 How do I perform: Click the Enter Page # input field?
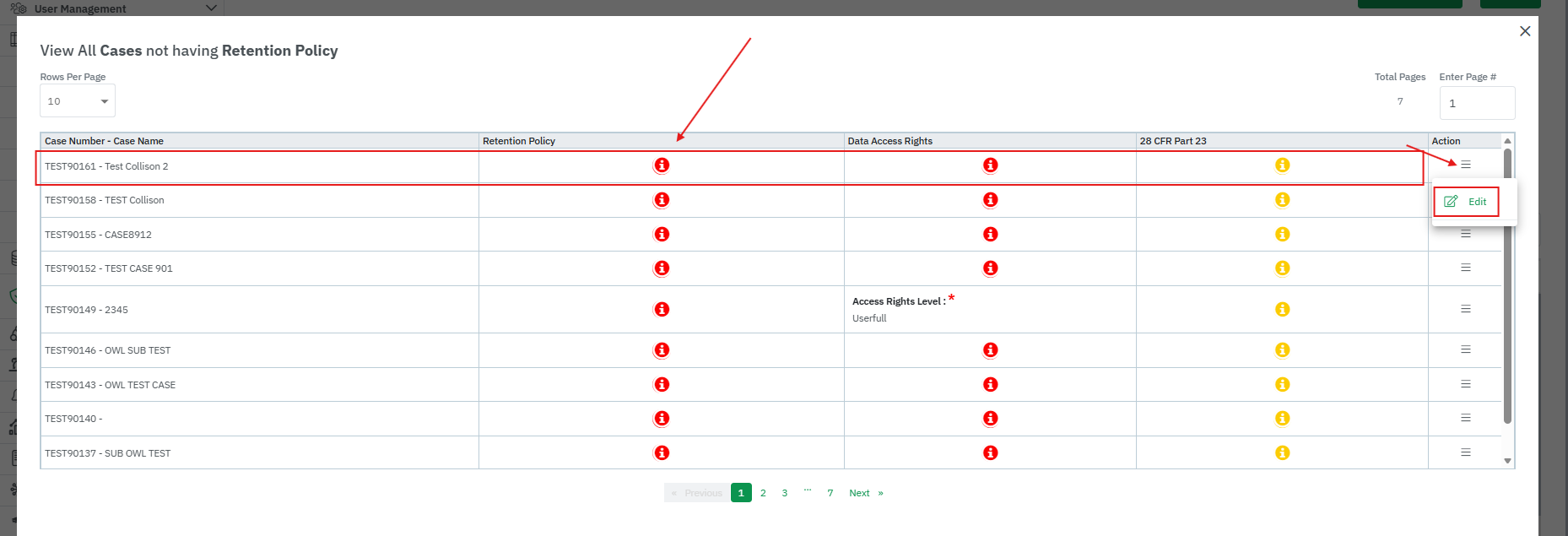1477,104
